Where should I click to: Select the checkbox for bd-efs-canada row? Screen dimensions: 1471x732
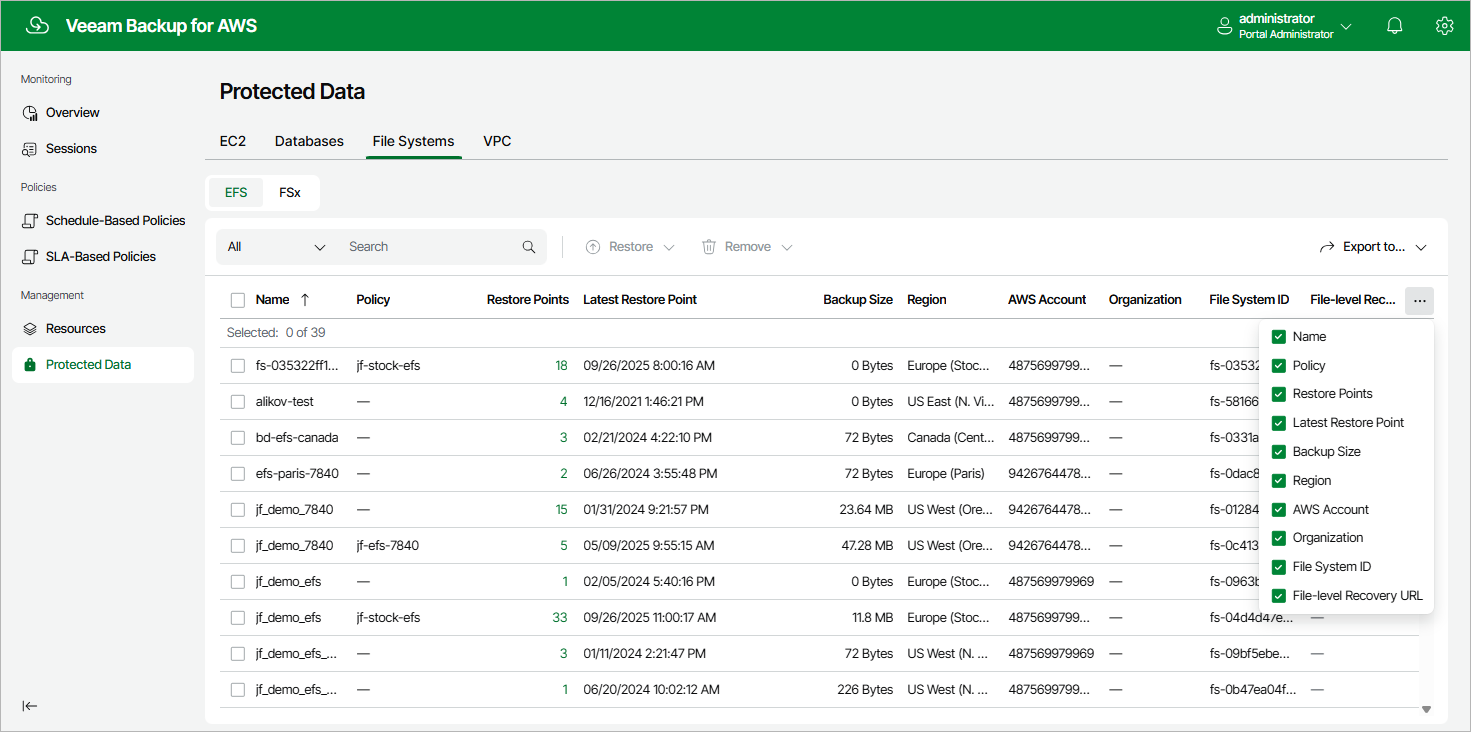(x=238, y=438)
